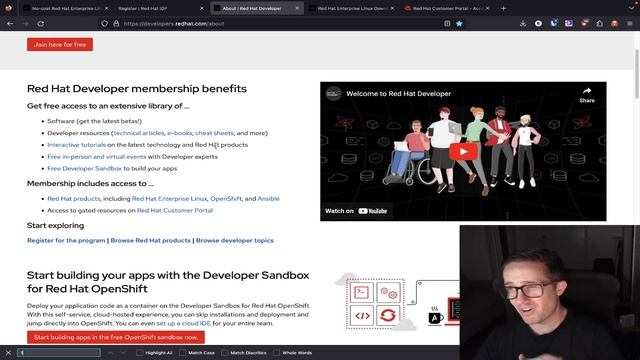Open the video channel avatar icon
The width and height of the screenshot is (640, 360).
[333, 94]
